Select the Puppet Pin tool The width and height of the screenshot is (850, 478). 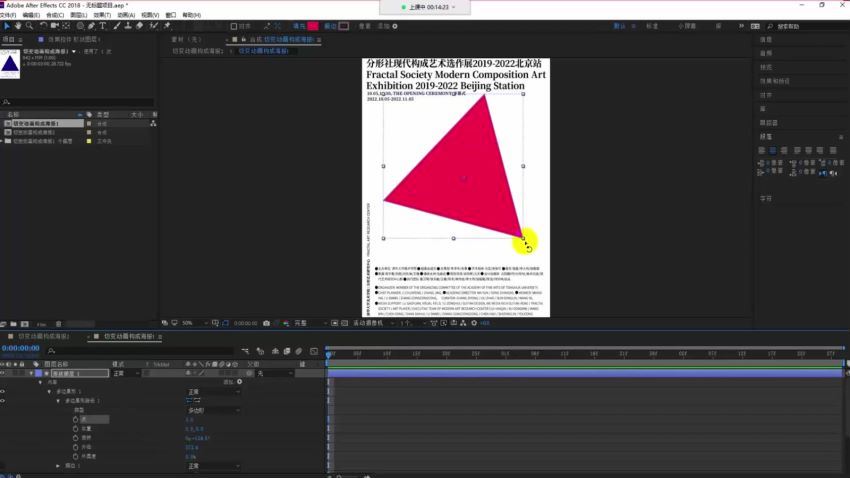(x=167, y=25)
